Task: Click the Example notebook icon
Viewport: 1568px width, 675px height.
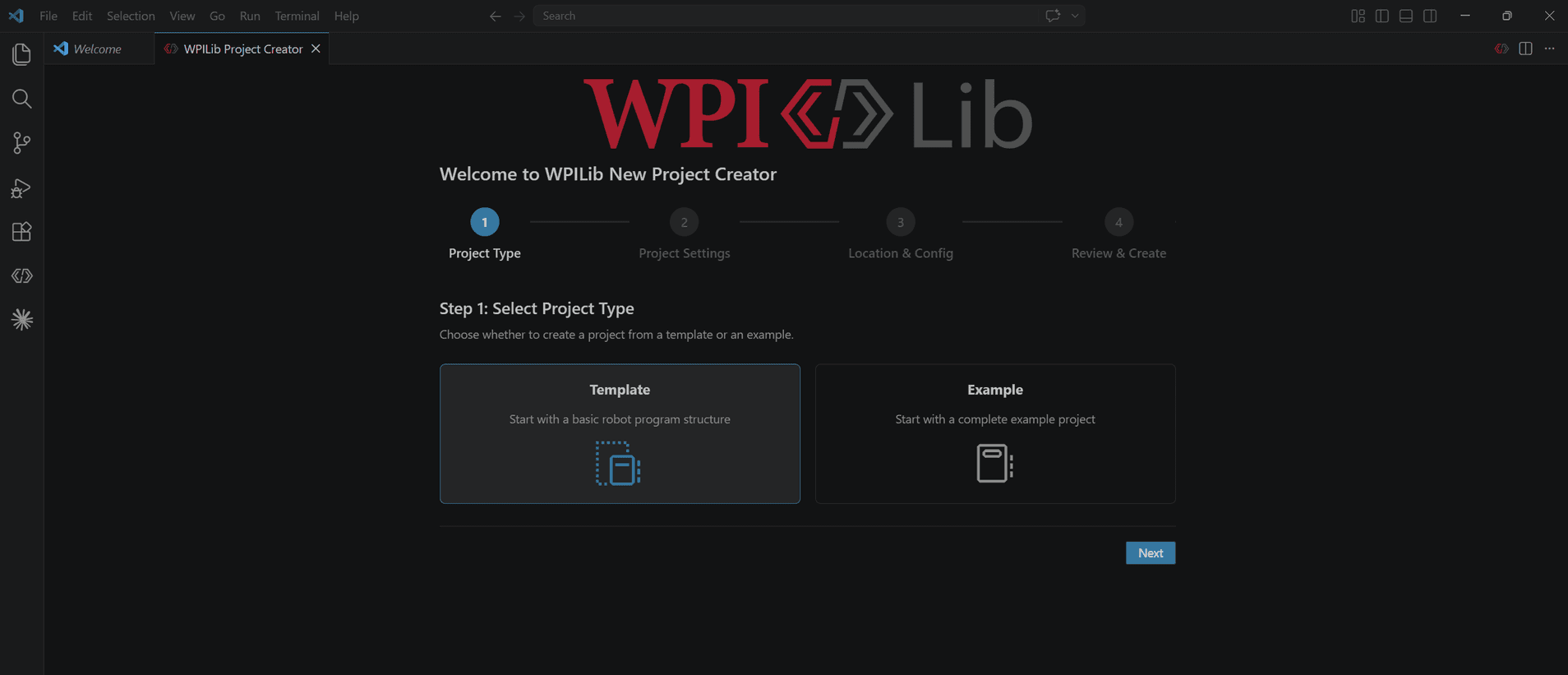Action: pos(994,463)
